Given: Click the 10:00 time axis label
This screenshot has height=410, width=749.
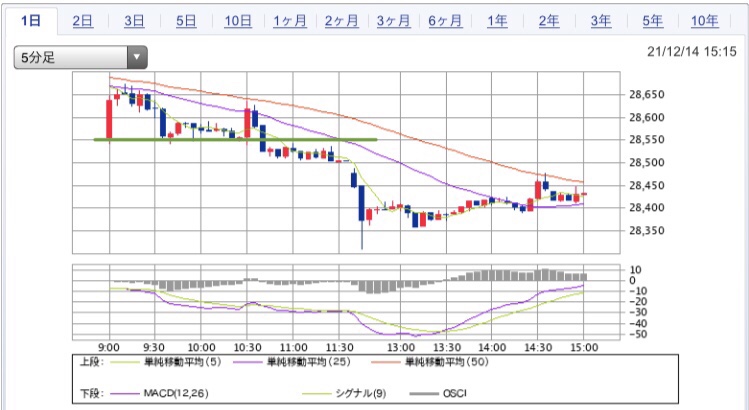Looking at the screenshot, I should pyautogui.click(x=201, y=347).
